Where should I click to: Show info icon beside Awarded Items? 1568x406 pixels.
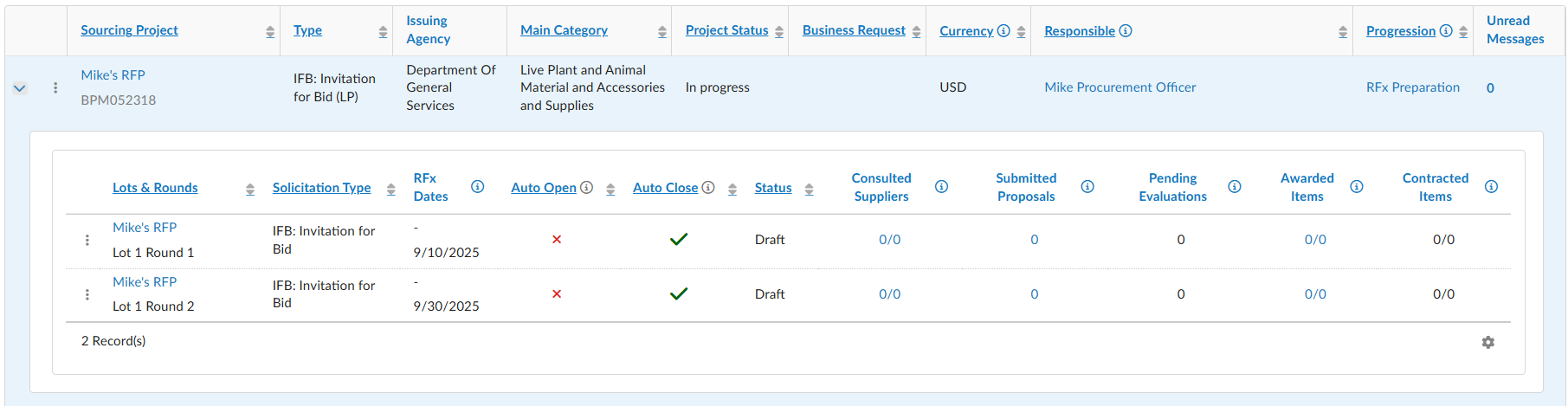click(1357, 186)
